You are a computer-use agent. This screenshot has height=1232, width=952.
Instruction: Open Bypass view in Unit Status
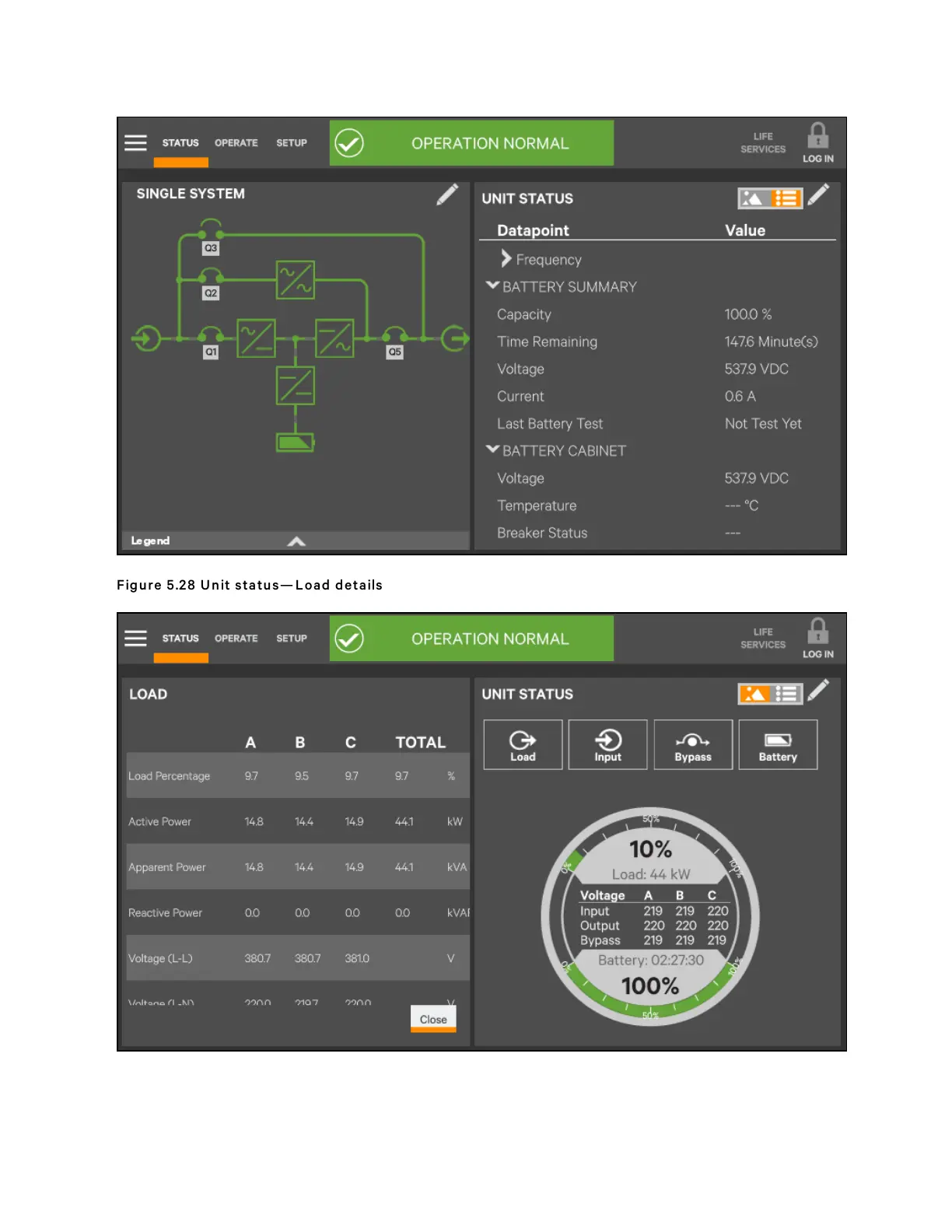[x=693, y=745]
